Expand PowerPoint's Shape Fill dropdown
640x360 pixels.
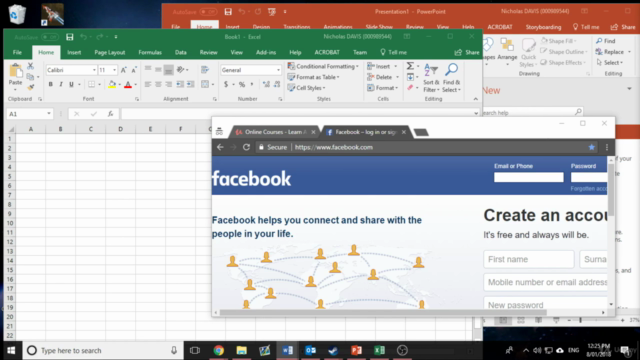575,41
